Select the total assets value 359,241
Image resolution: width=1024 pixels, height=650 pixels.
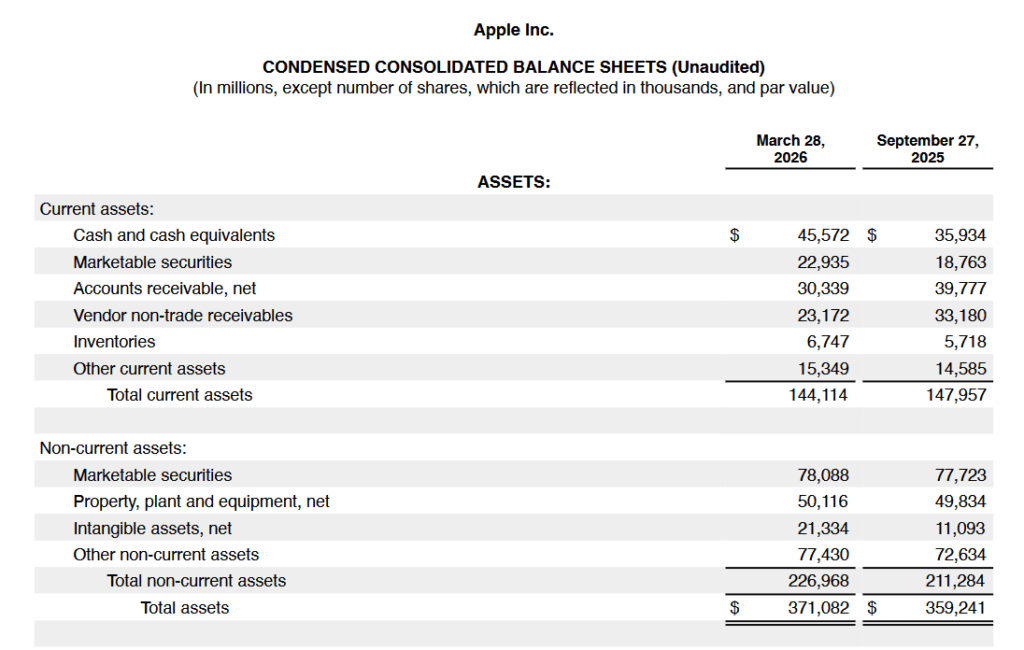[x=955, y=608]
